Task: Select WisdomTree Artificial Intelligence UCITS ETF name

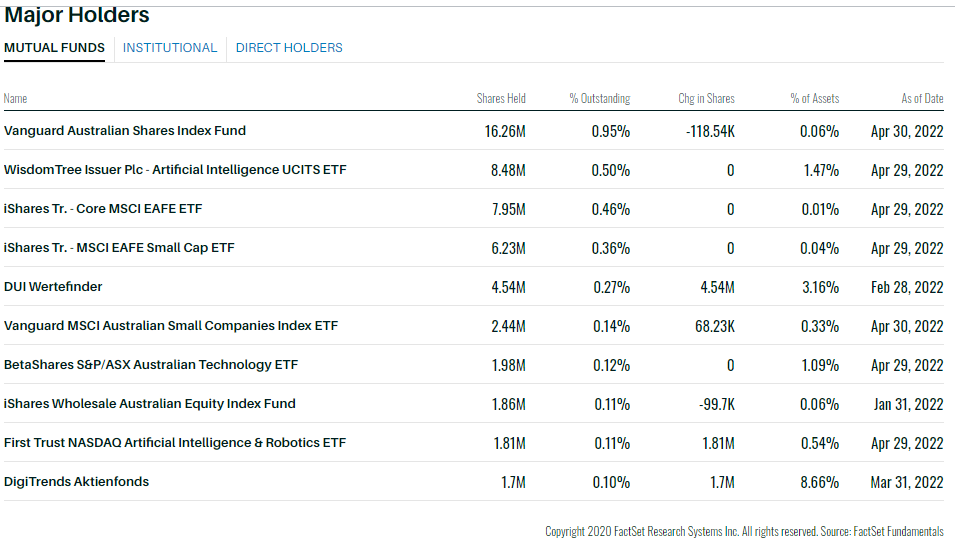Action: coord(175,169)
